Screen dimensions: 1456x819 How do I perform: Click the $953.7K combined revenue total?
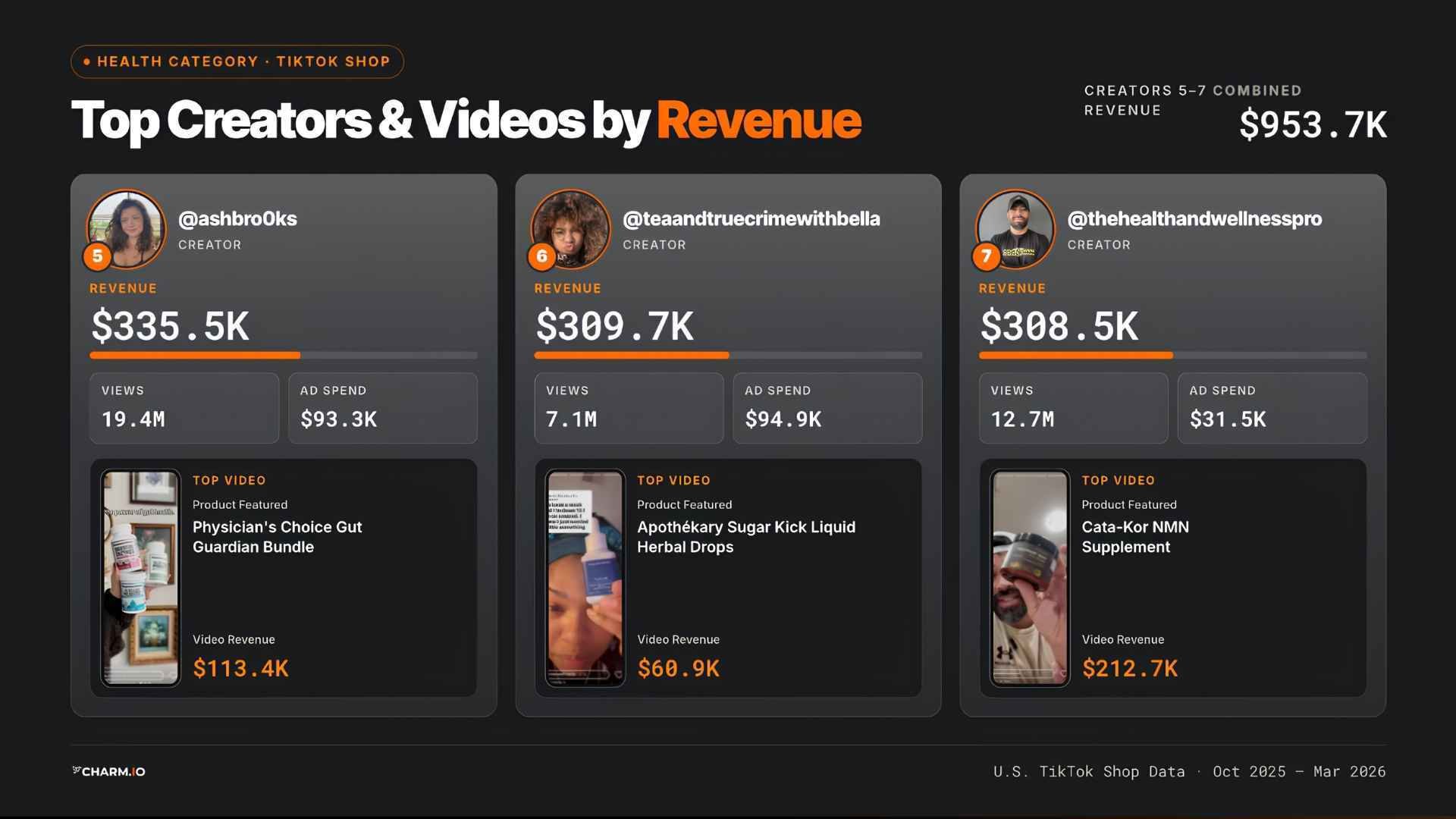(x=1313, y=124)
